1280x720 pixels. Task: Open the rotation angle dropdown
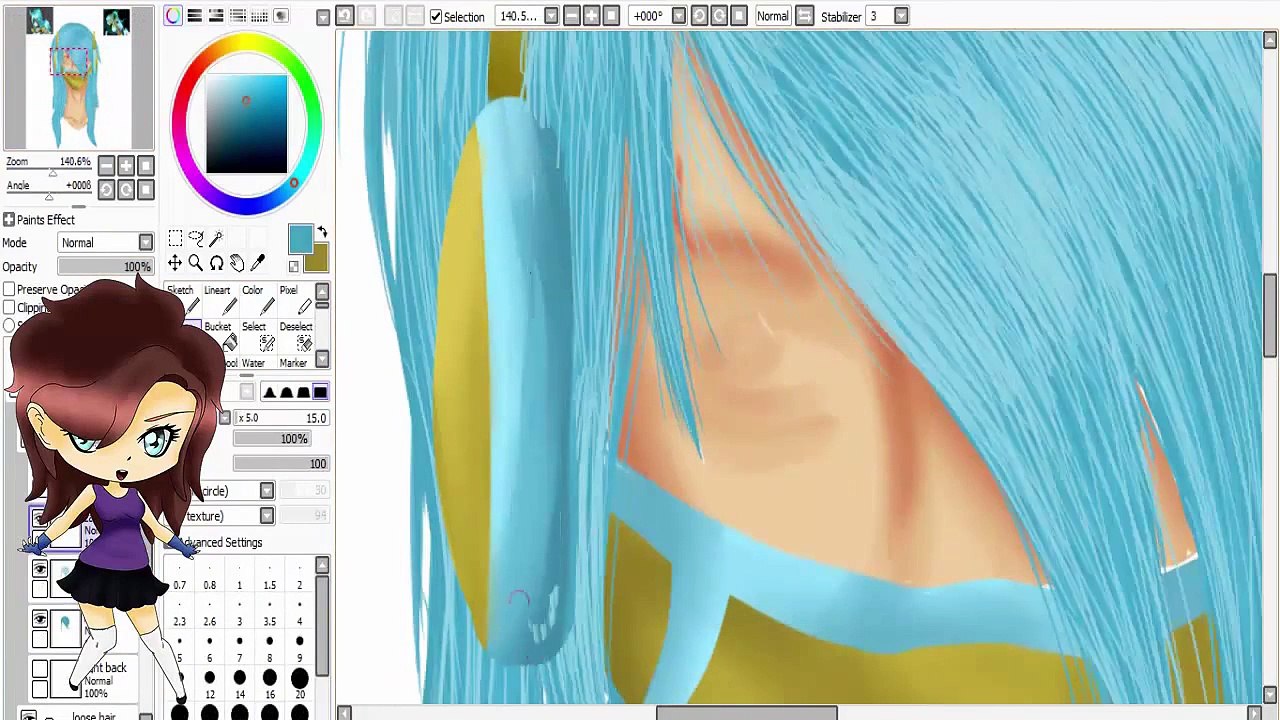[679, 16]
